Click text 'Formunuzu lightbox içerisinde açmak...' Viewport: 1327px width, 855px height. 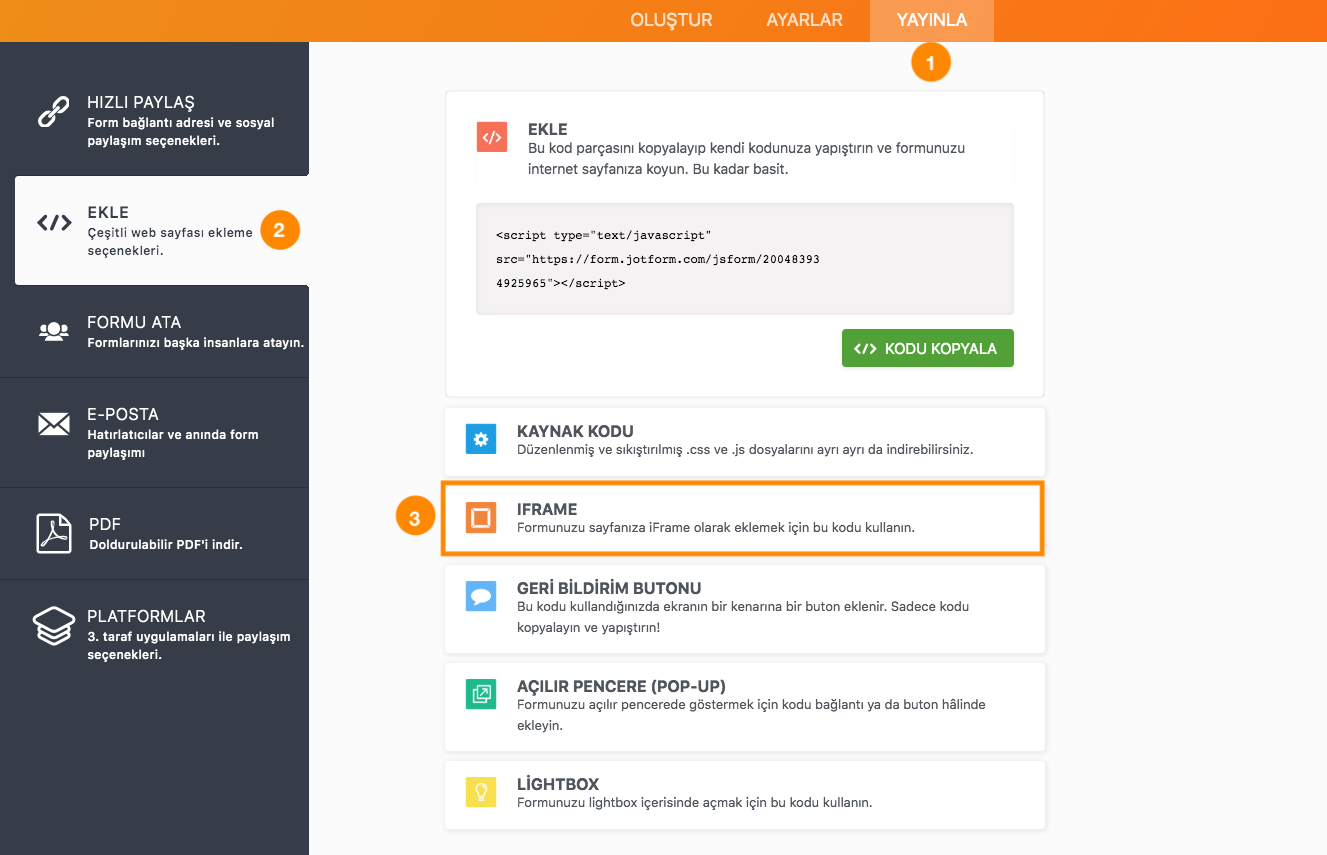click(x=695, y=802)
